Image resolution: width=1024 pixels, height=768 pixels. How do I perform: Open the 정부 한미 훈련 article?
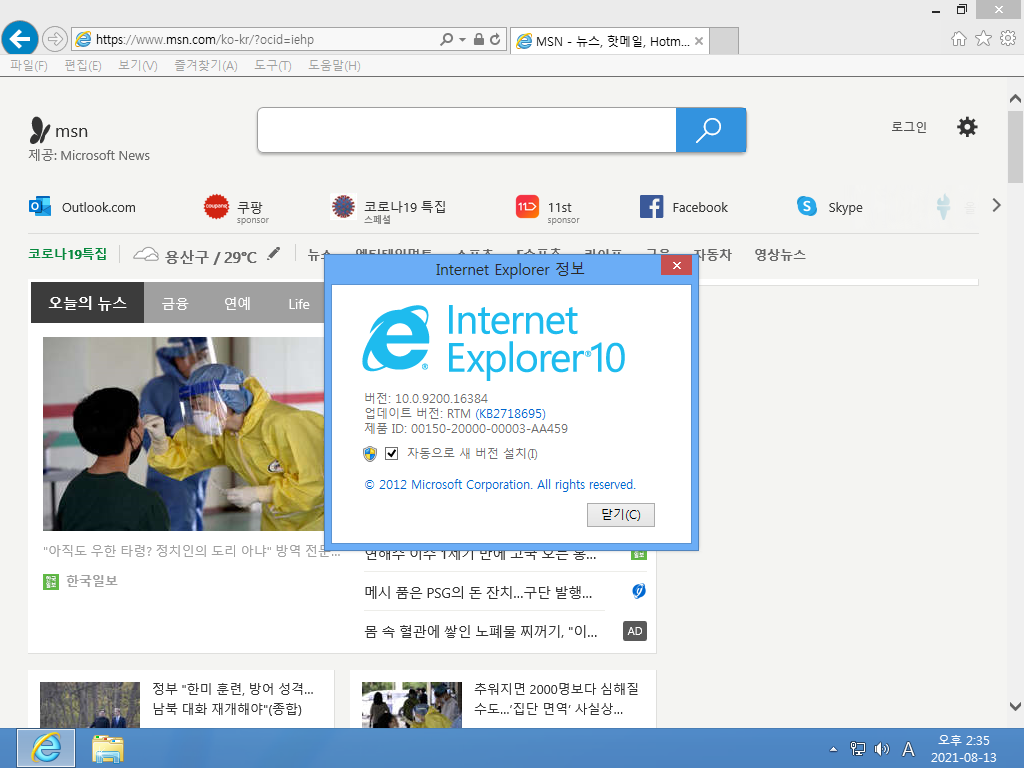click(x=233, y=698)
